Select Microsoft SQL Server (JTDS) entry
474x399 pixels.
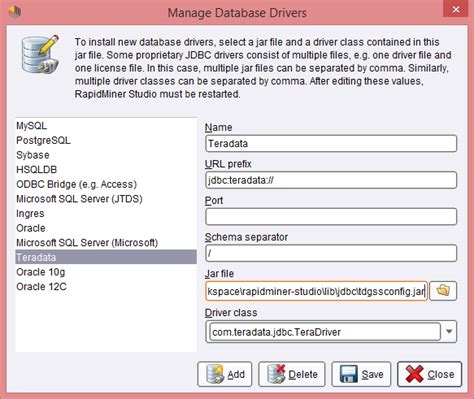pos(106,199)
